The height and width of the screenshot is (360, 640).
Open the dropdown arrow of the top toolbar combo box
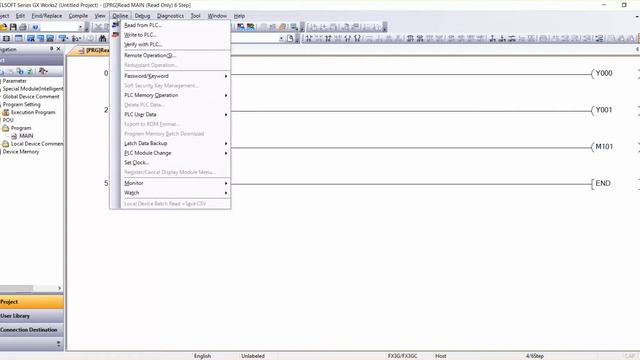click(80, 27)
